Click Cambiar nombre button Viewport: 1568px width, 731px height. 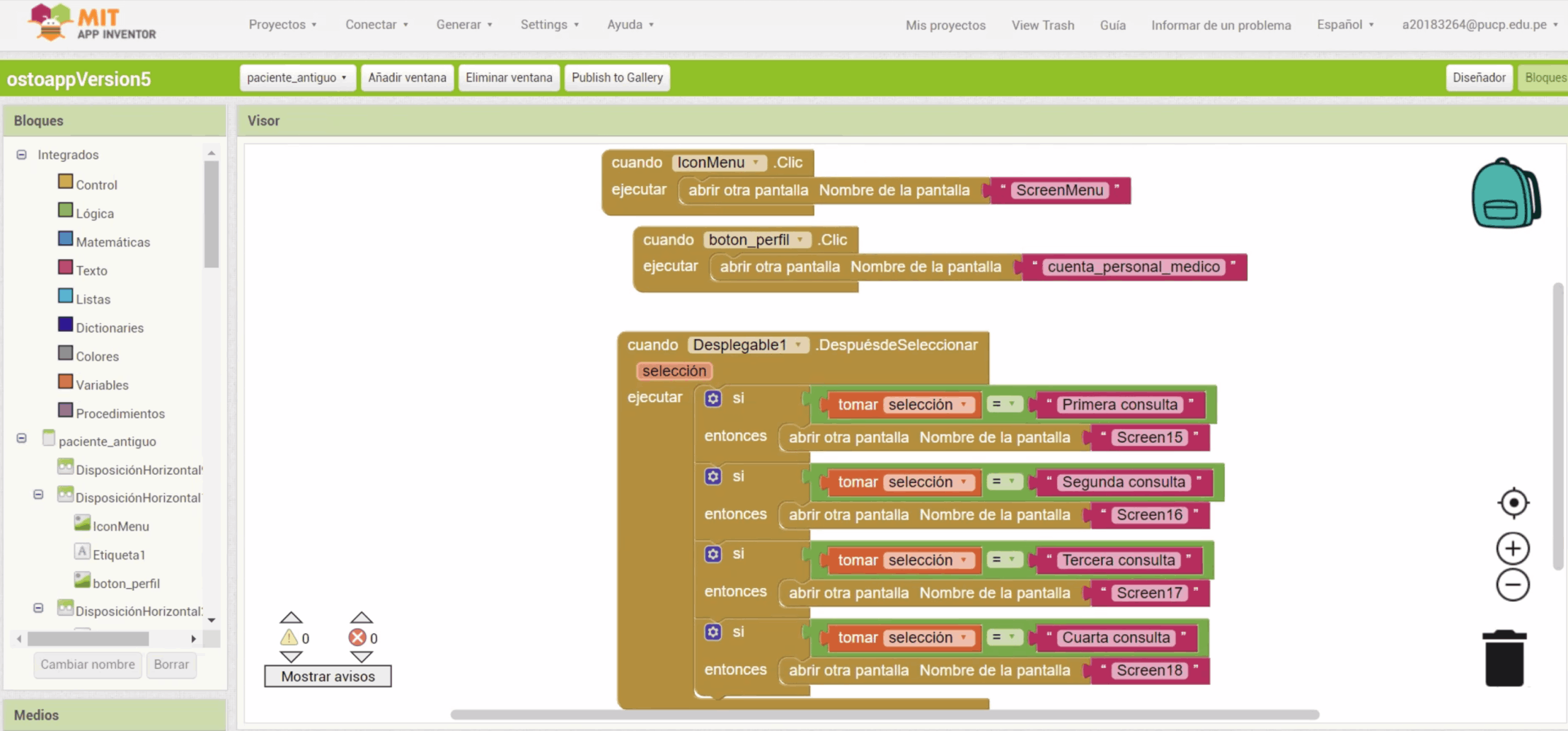tap(88, 664)
